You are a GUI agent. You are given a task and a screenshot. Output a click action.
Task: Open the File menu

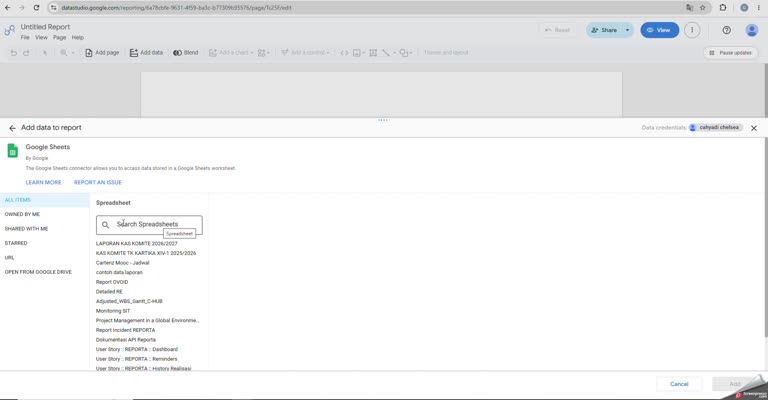25,37
